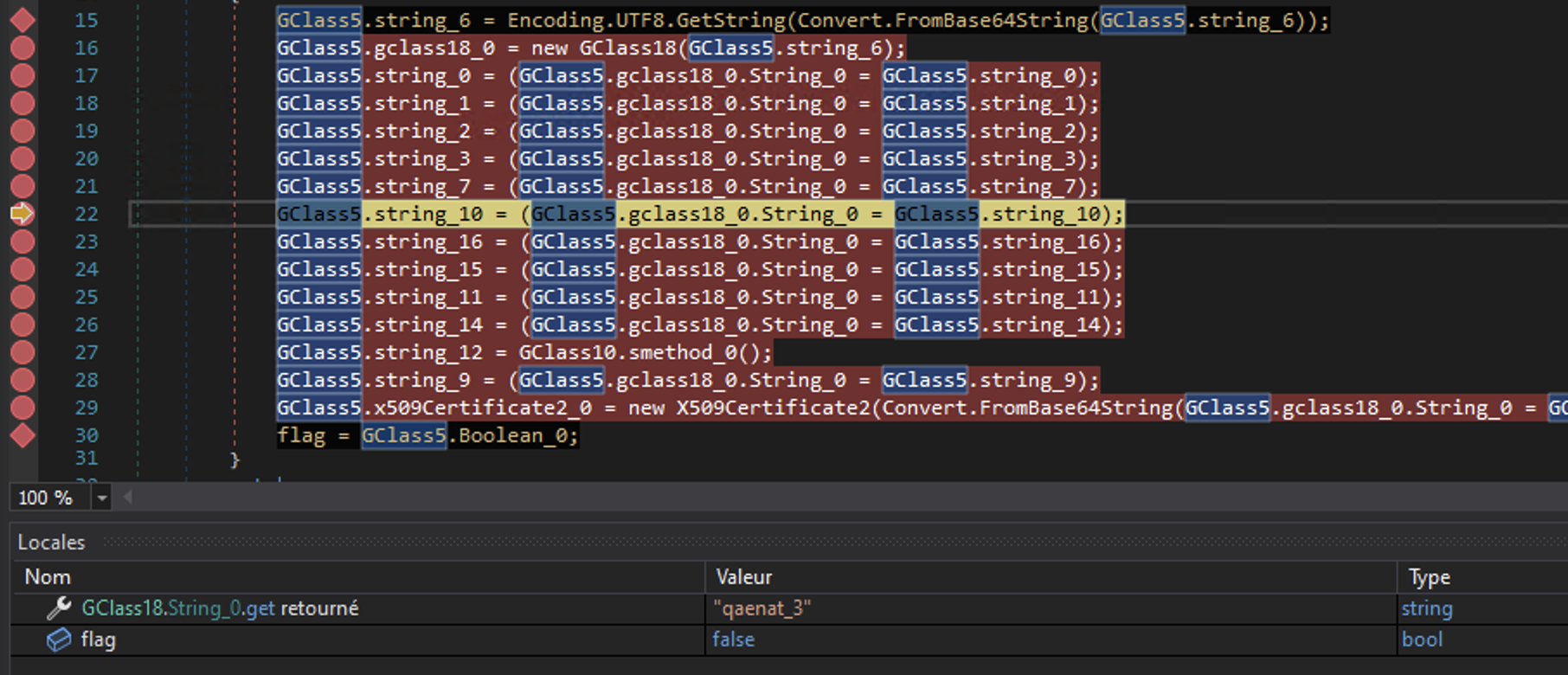This screenshot has height=675, width=1568.
Task: Toggle off the breakpoint on line 18
Action: pos(22,103)
